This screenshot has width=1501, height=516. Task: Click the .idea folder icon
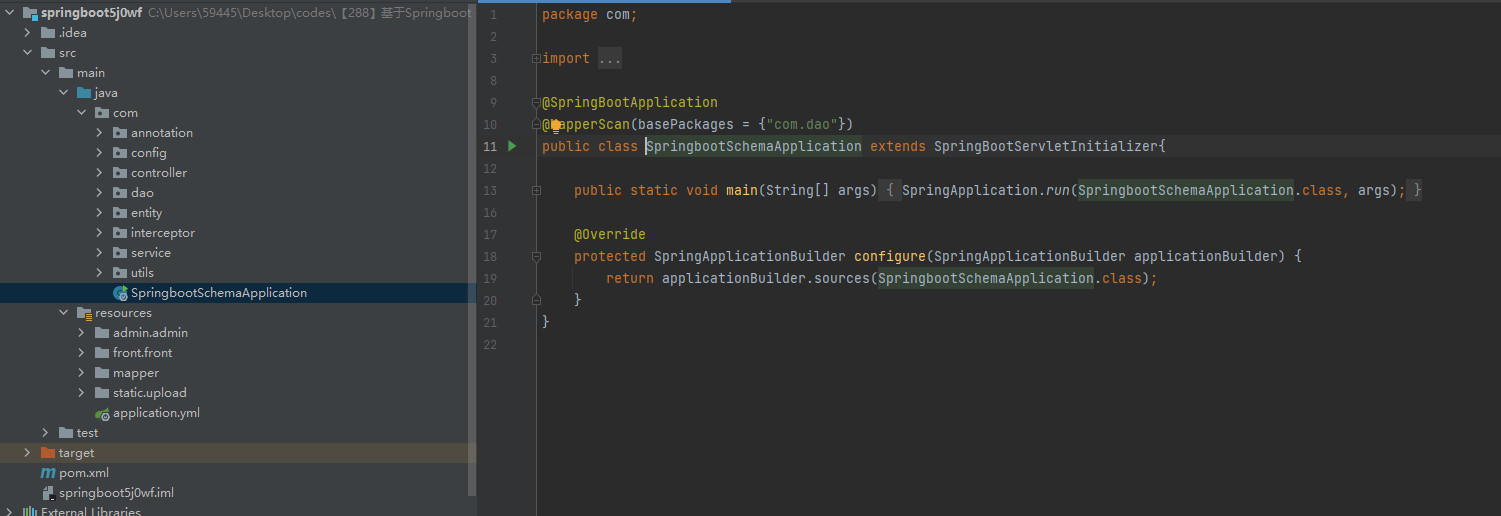48,33
